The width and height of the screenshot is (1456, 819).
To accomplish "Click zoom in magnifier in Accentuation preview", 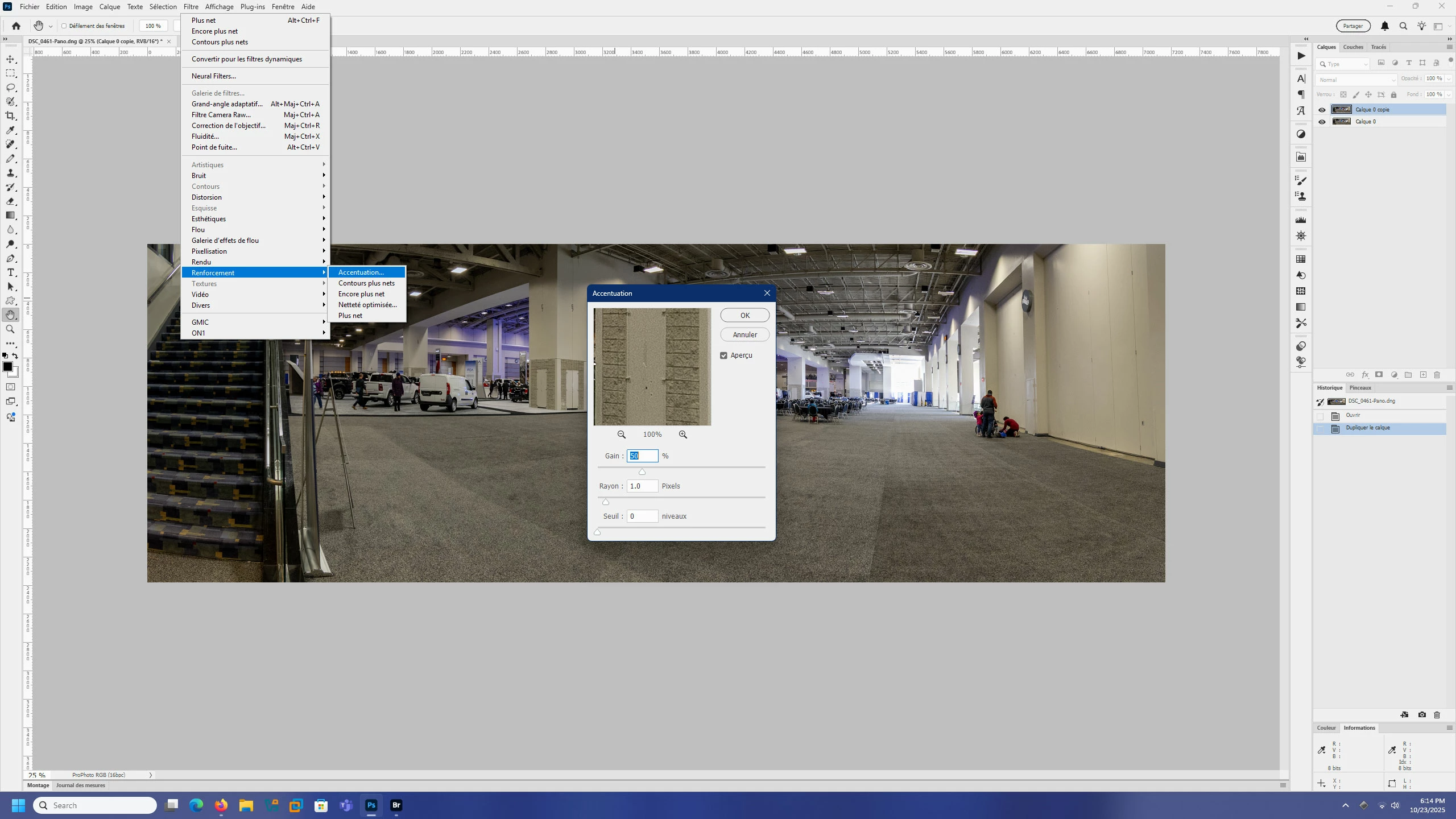I will click(x=682, y=435).
